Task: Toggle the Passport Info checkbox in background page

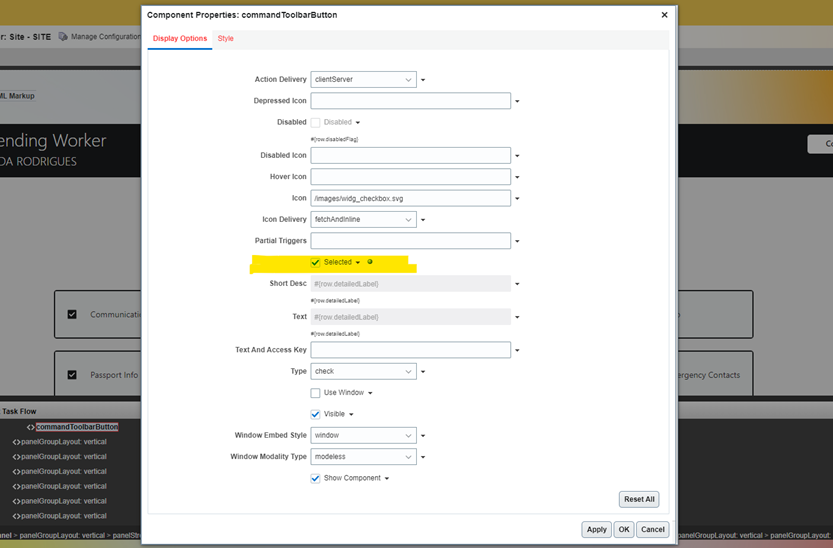Action: pyautogui.click(x=72, y=375)
